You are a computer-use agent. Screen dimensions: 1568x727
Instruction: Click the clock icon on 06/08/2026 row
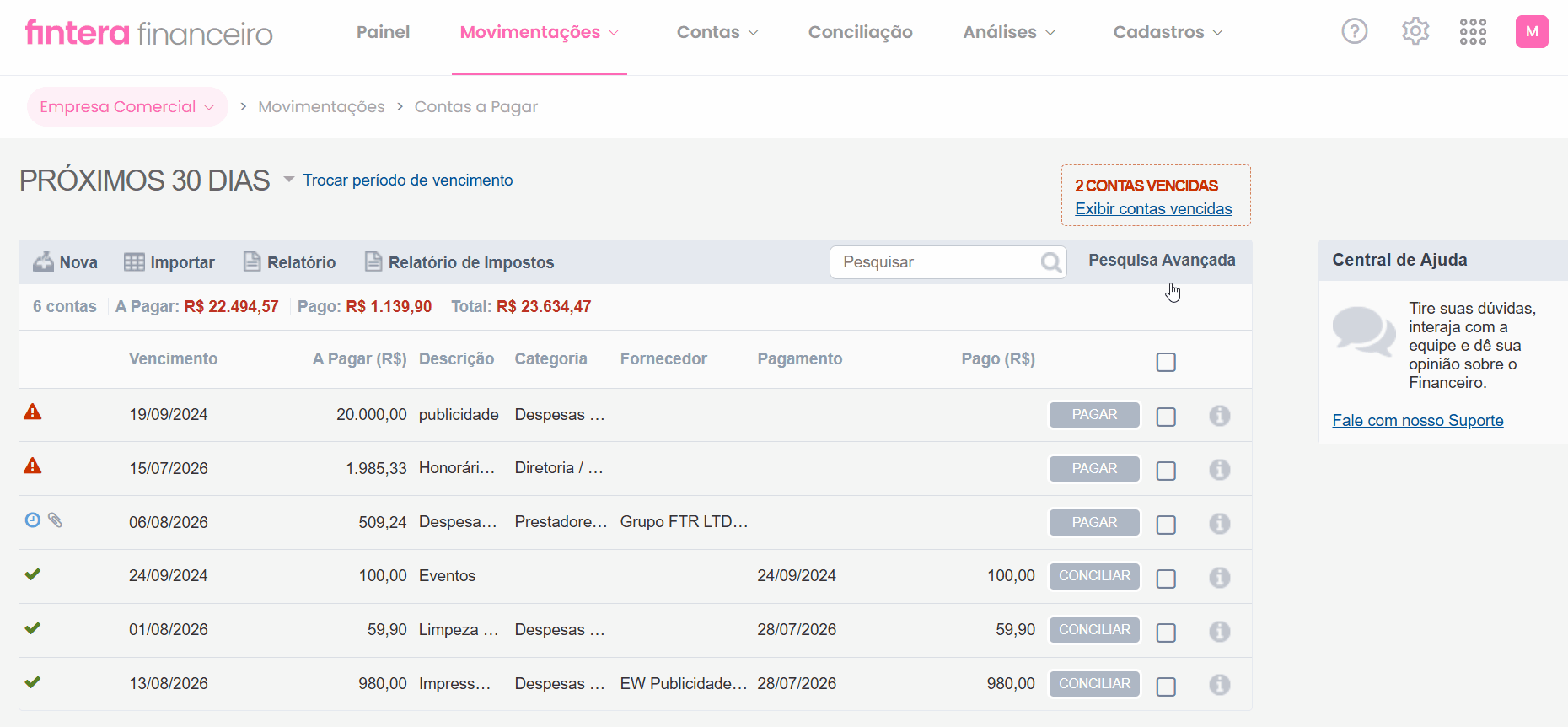tap(33, 520)
